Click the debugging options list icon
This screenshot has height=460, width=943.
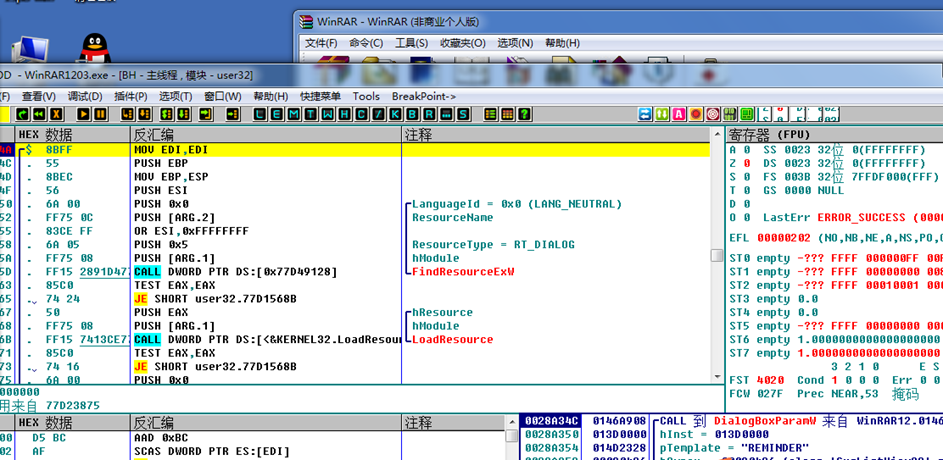490,114
